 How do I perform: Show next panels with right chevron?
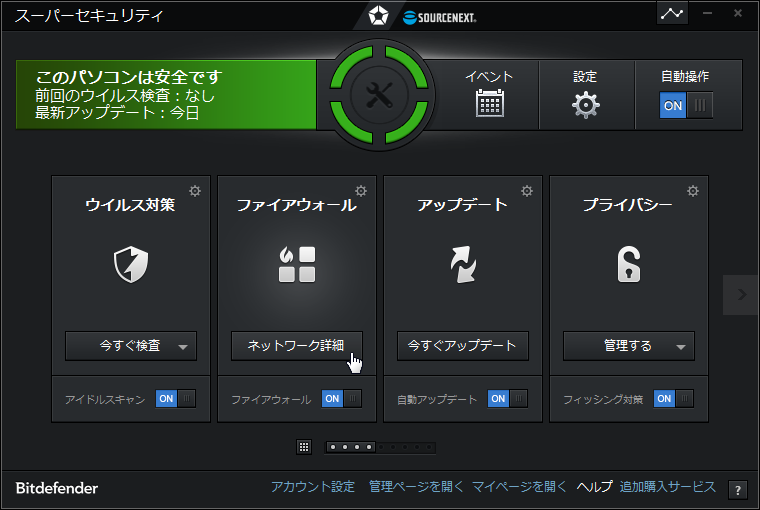tap(741, 294)
